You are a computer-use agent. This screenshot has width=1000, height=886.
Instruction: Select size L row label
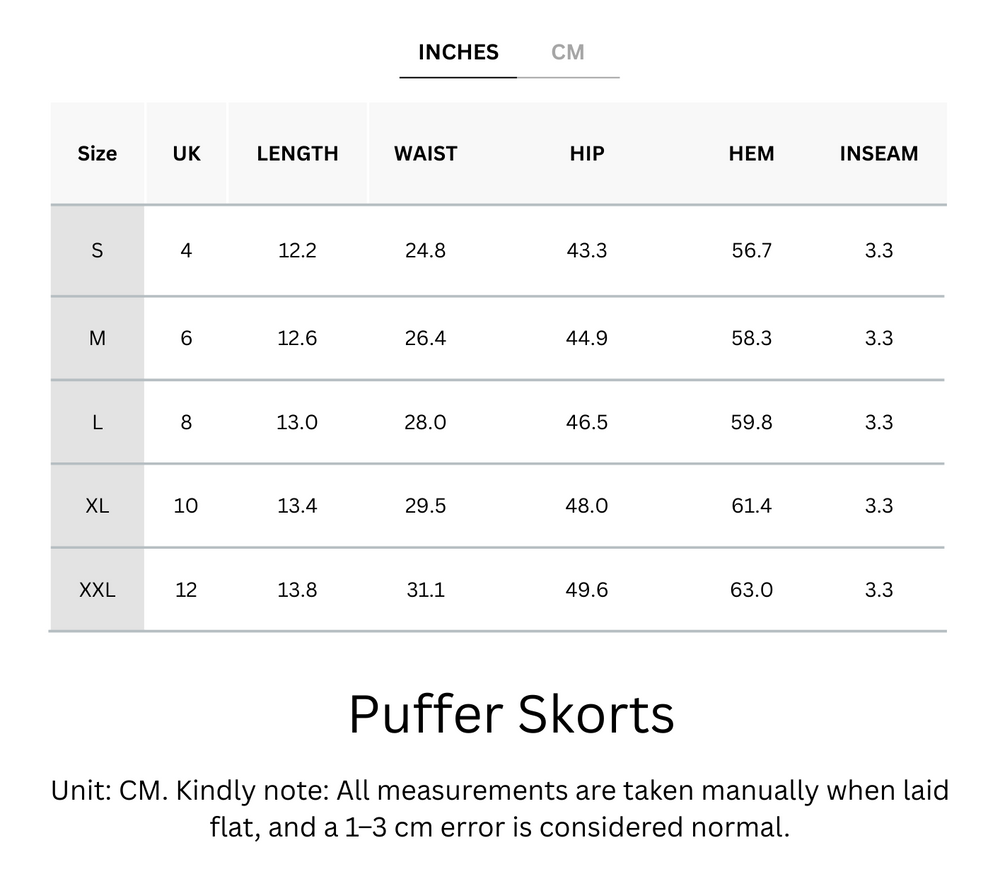point(97,422)
